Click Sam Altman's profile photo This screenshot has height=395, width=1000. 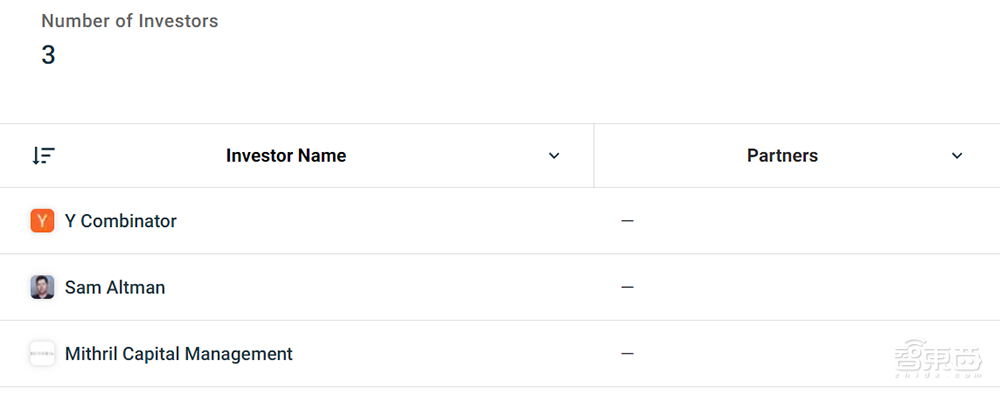42,287
